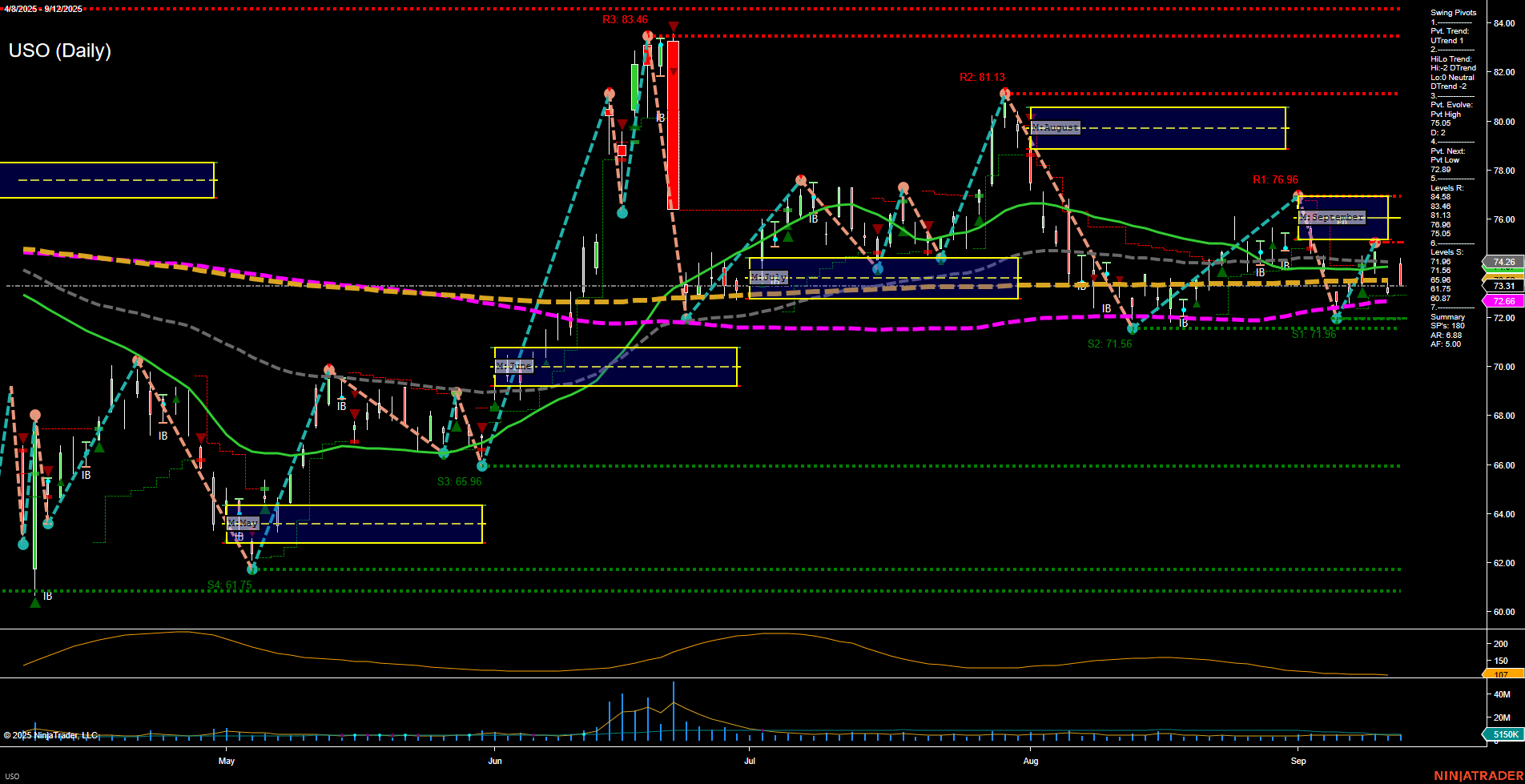Click the M-August monthly range box label
The height and width of the screenshot is (784, 1525).
click(1055, 127)
